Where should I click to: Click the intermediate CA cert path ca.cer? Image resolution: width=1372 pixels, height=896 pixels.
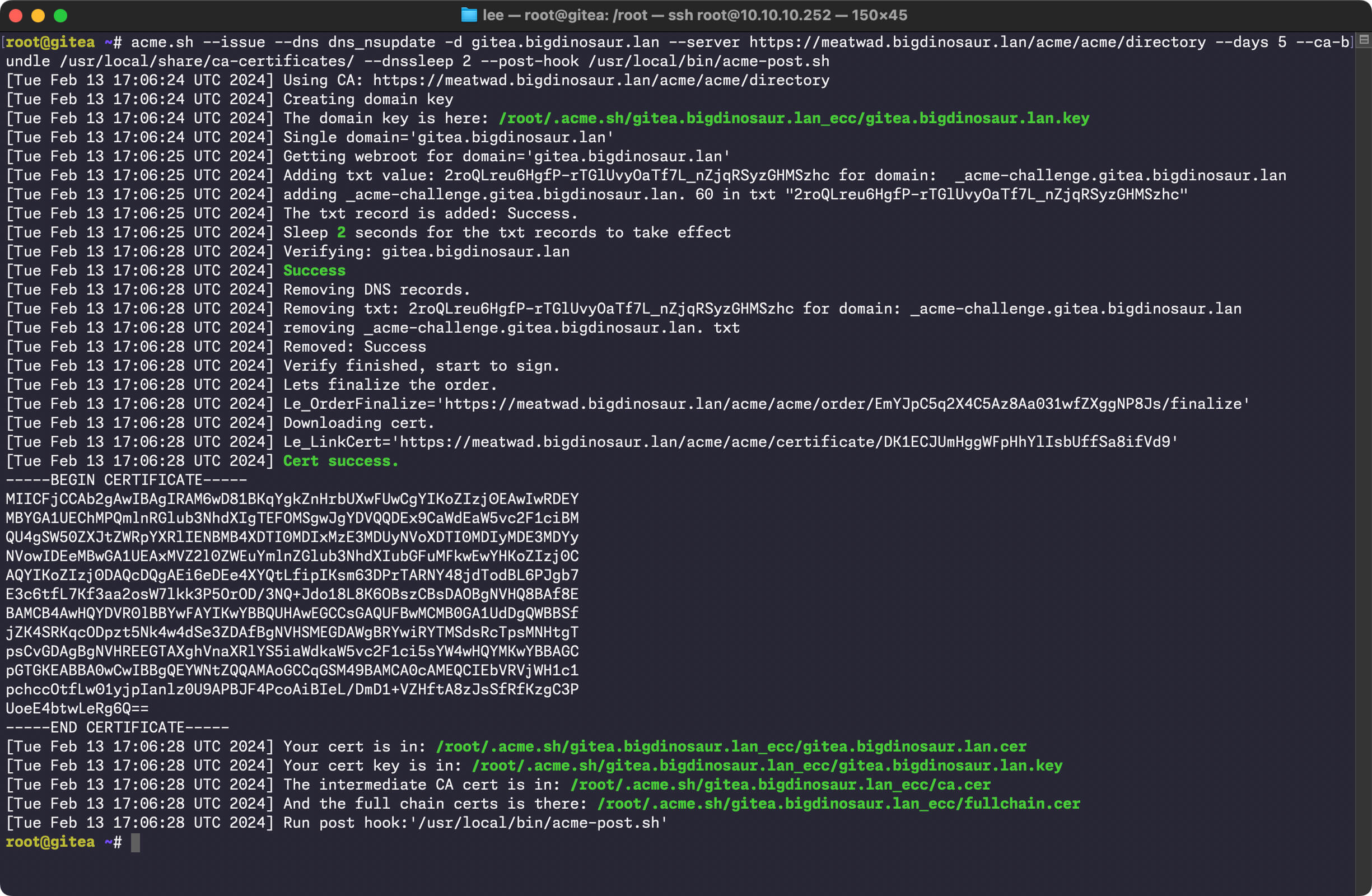click(781, 785)
